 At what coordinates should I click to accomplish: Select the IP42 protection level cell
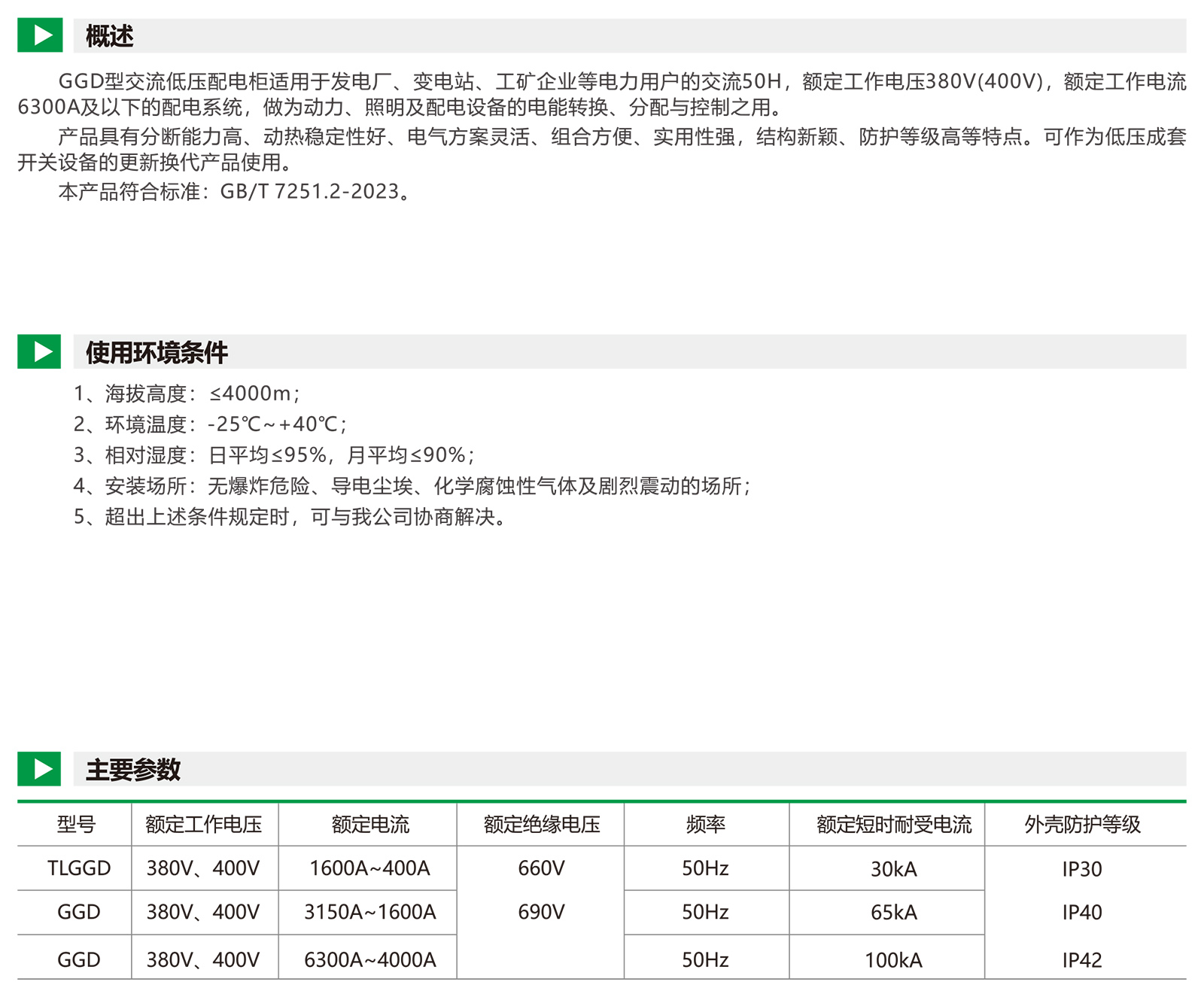[x=1081, y=959]
